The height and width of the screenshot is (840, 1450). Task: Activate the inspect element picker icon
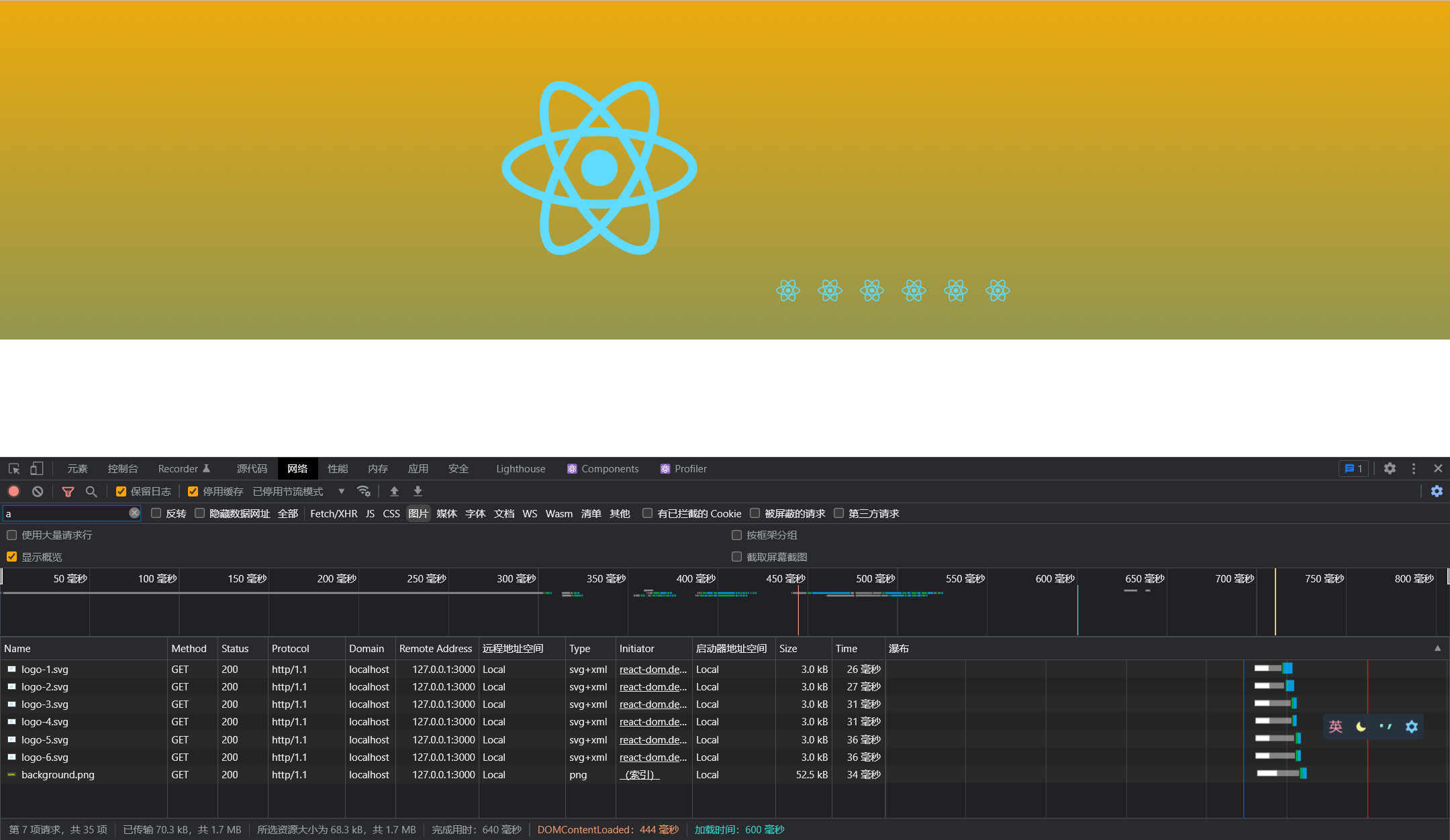(x=14, y=468)
